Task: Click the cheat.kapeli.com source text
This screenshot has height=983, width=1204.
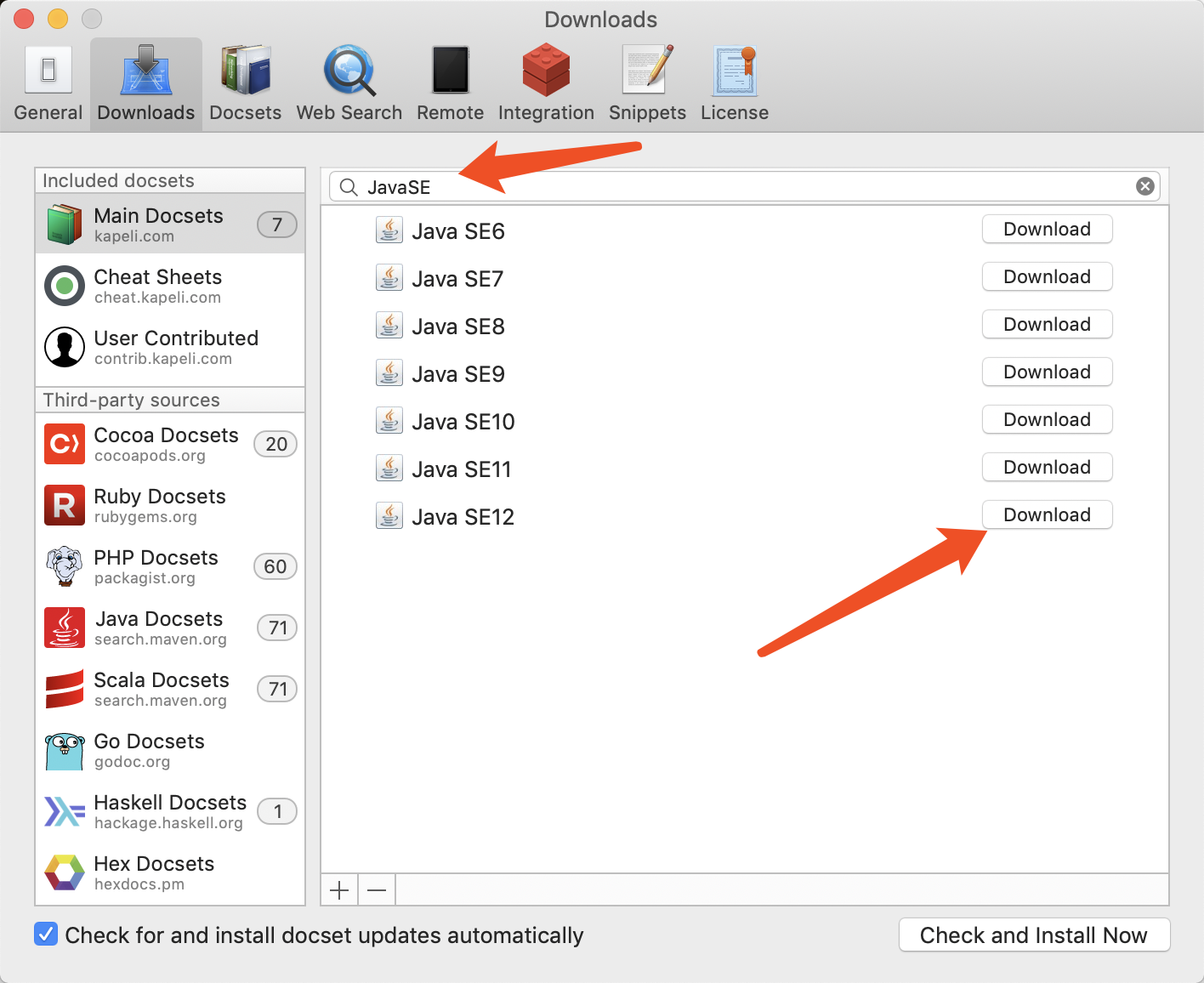Action: (157, 298)
